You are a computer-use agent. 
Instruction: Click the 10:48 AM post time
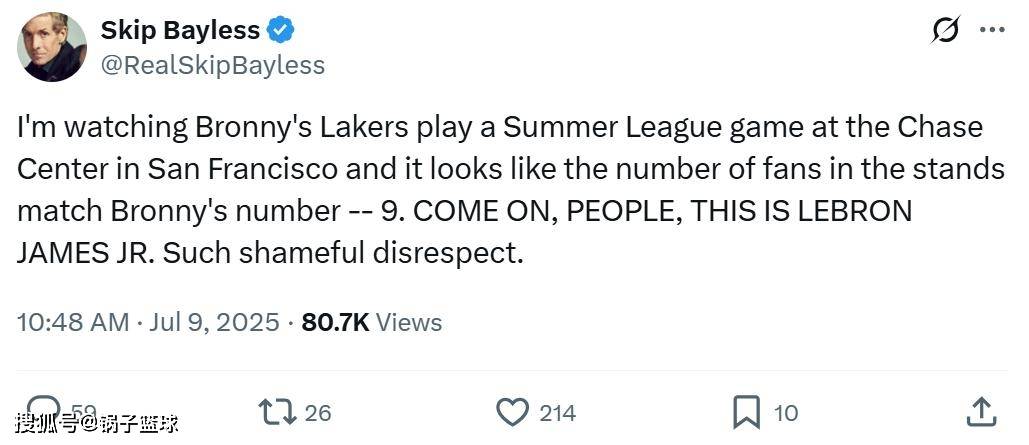coord(72,322)
